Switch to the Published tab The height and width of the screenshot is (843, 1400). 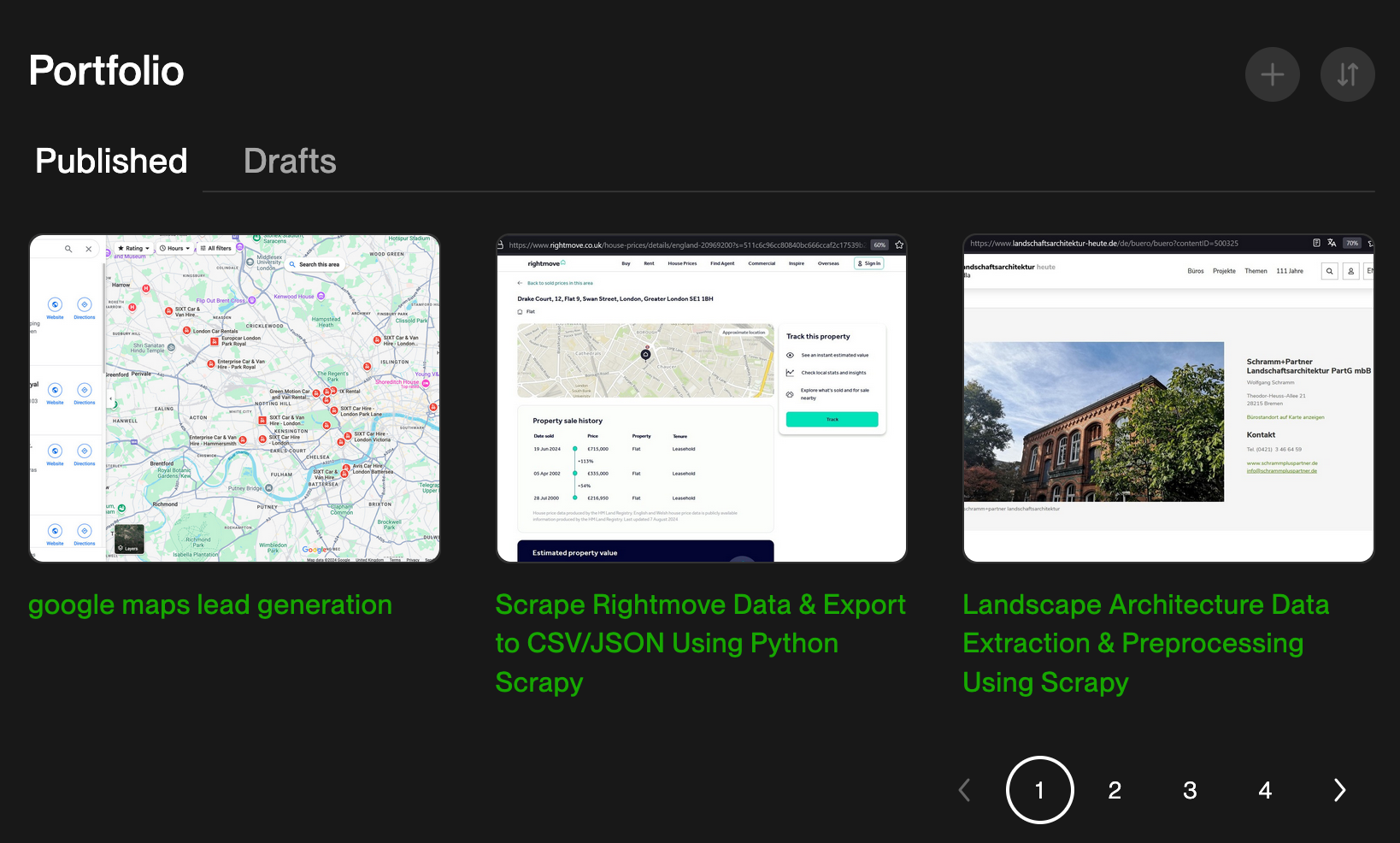click(111, 161)
